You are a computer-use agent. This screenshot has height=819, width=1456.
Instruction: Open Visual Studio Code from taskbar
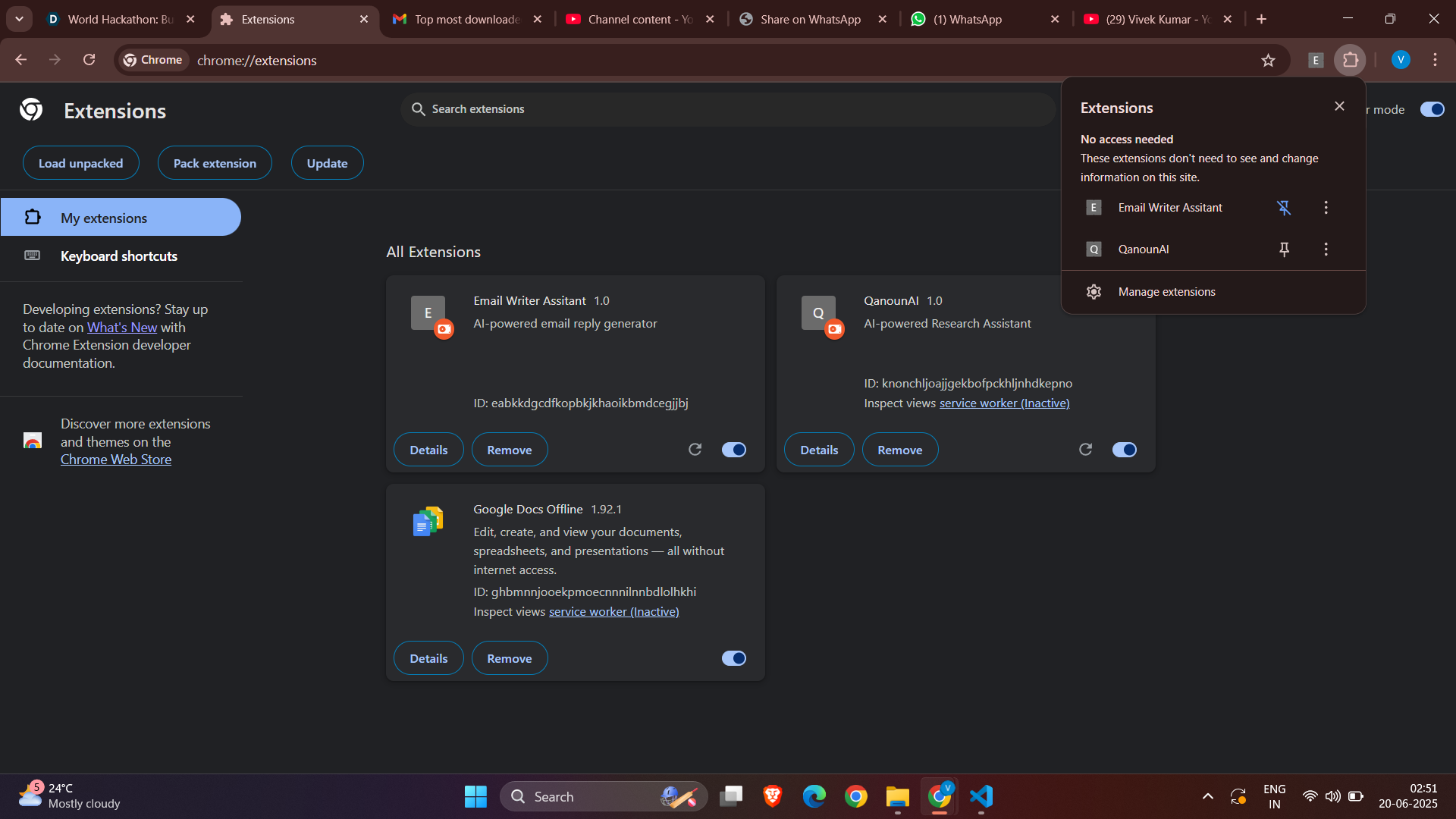coord(981,796)
